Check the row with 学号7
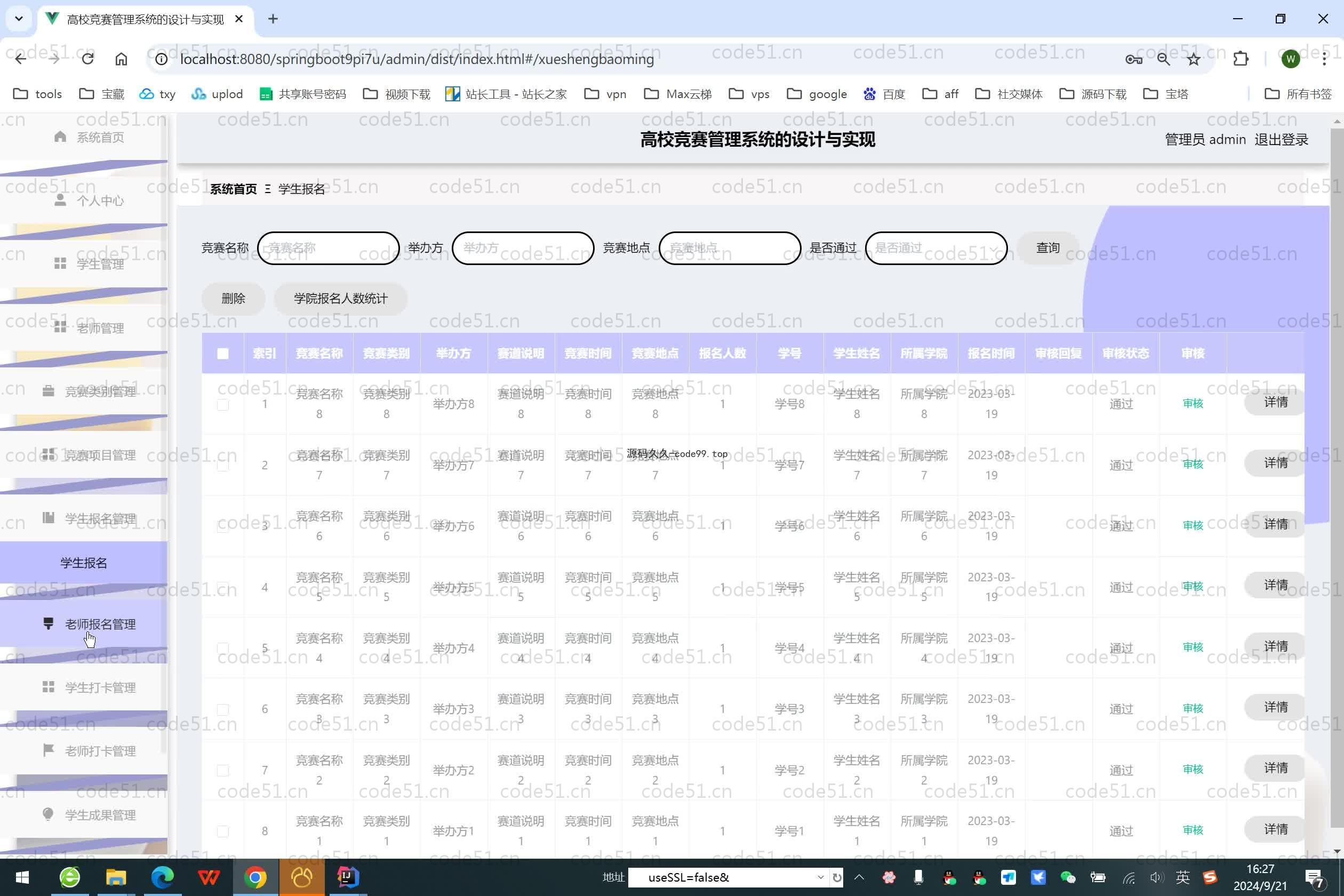The width and height of the screenshot is (1344, 896). point(223,465)
